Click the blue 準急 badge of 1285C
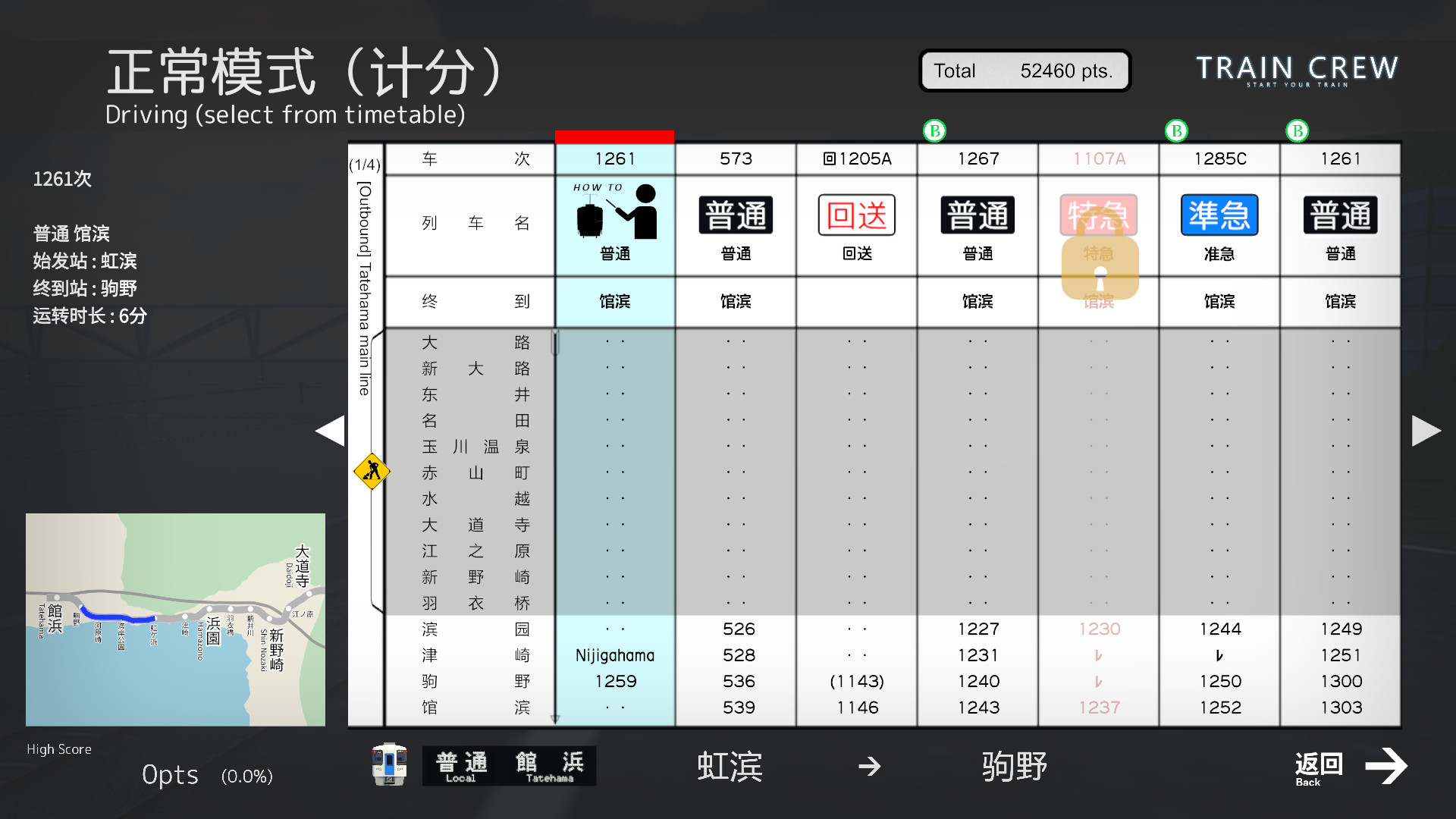 coord(1219,215)
